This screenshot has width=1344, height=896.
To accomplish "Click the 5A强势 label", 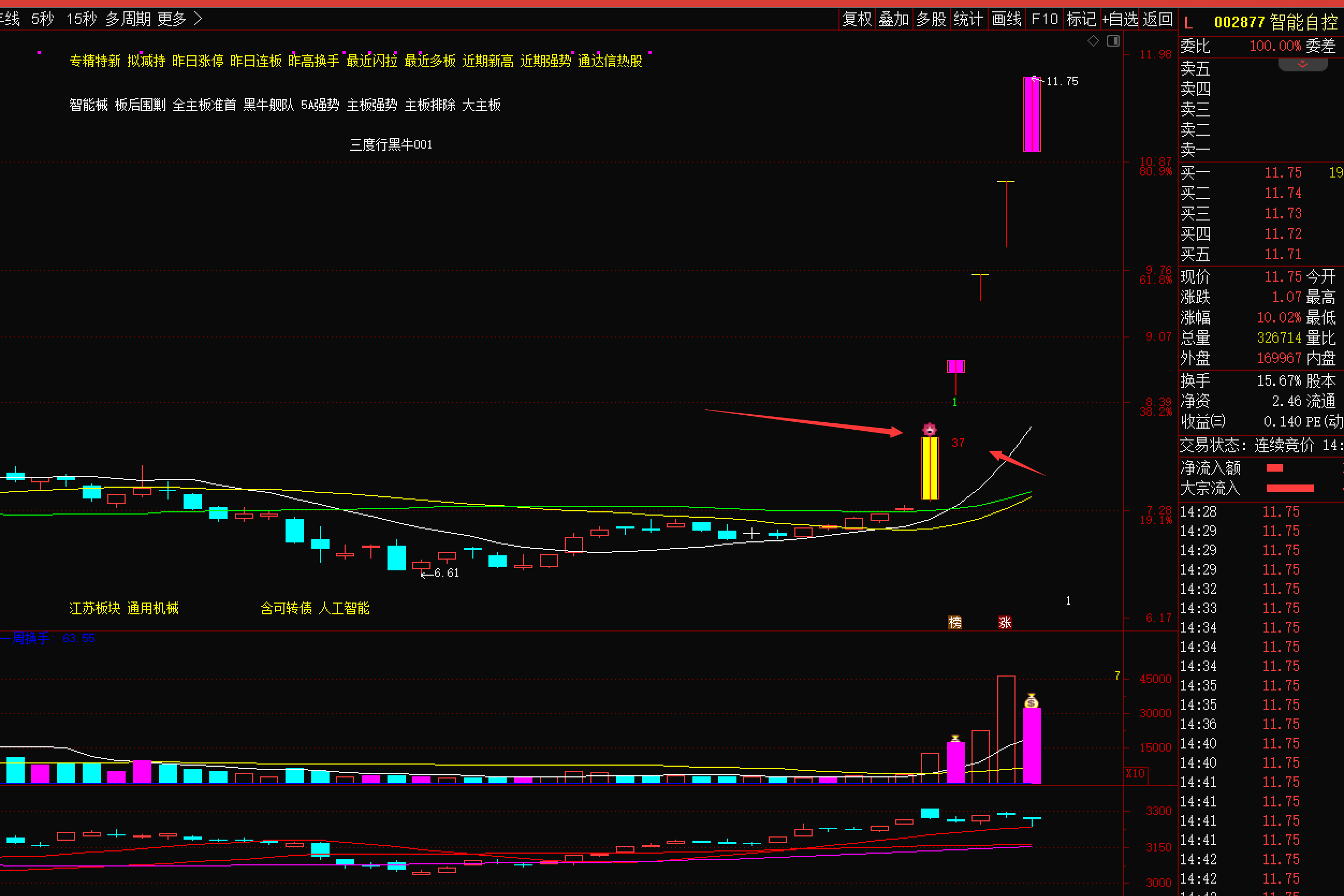I will click(320, 105).
